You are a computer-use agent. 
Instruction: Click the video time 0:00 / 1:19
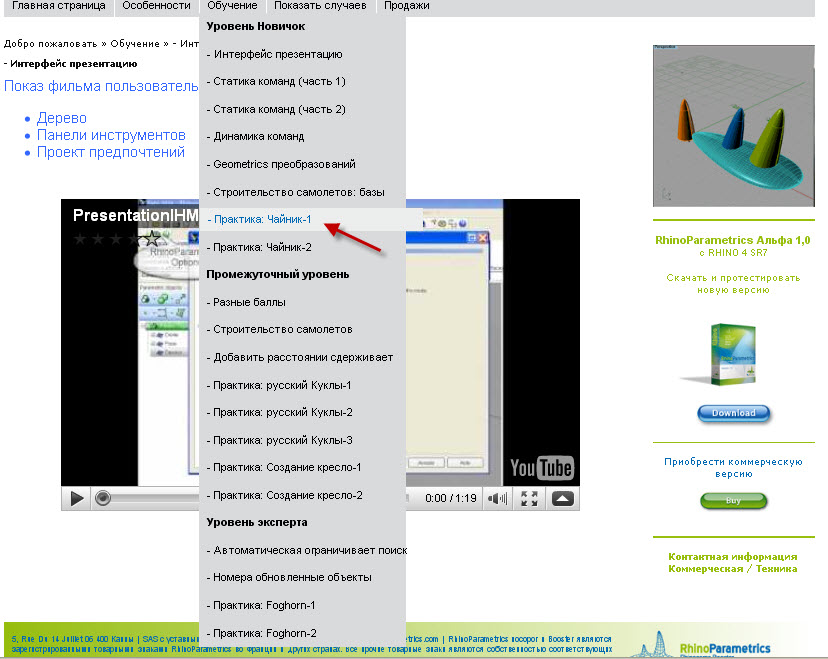[x=450, y=498]
